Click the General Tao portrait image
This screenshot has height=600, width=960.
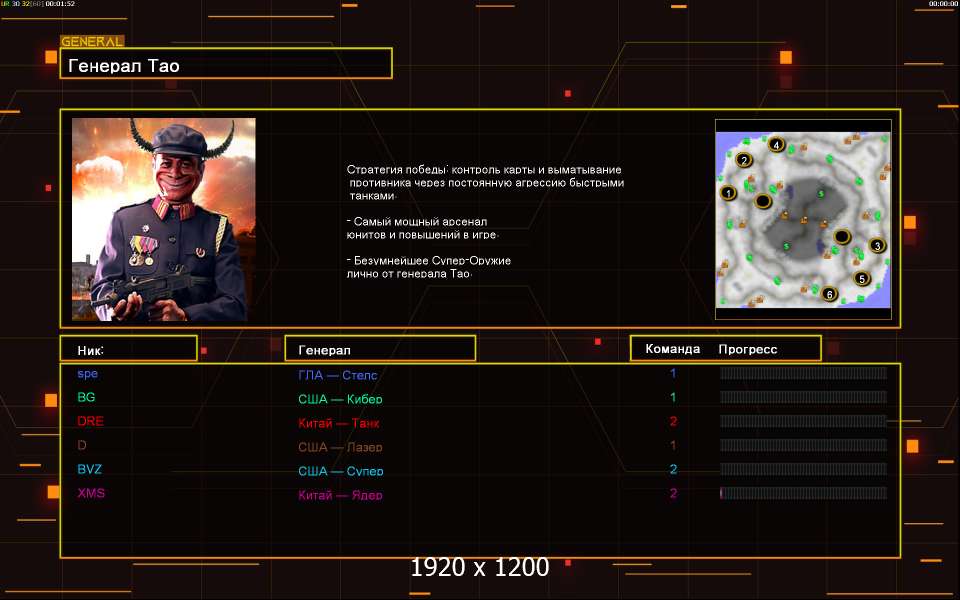[164, 219]
